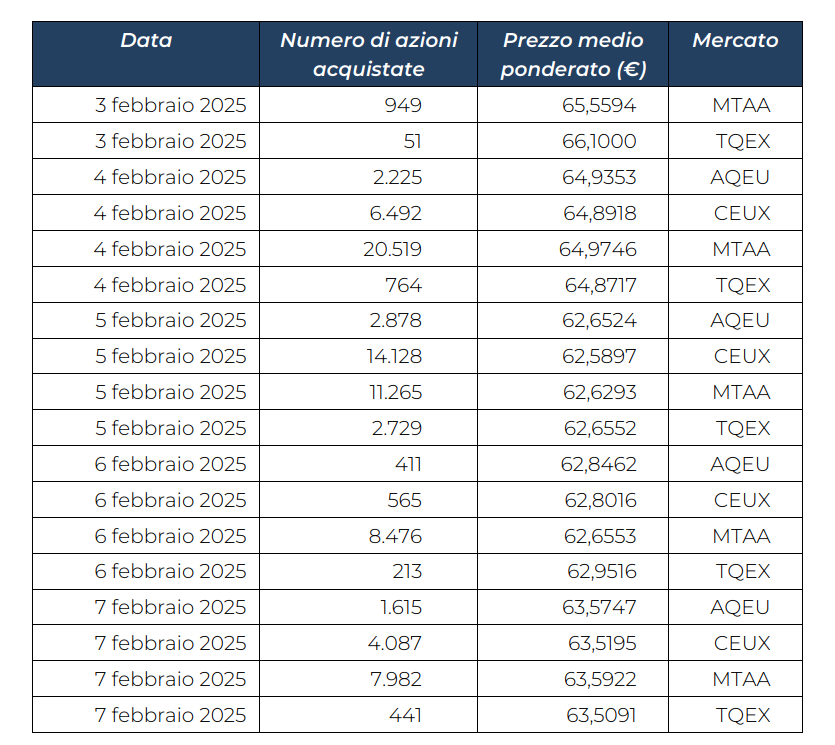This screenshot has height=745, width=835.
Task: Click the Prezzo medio ponderato (€) header
Action: 573,54
